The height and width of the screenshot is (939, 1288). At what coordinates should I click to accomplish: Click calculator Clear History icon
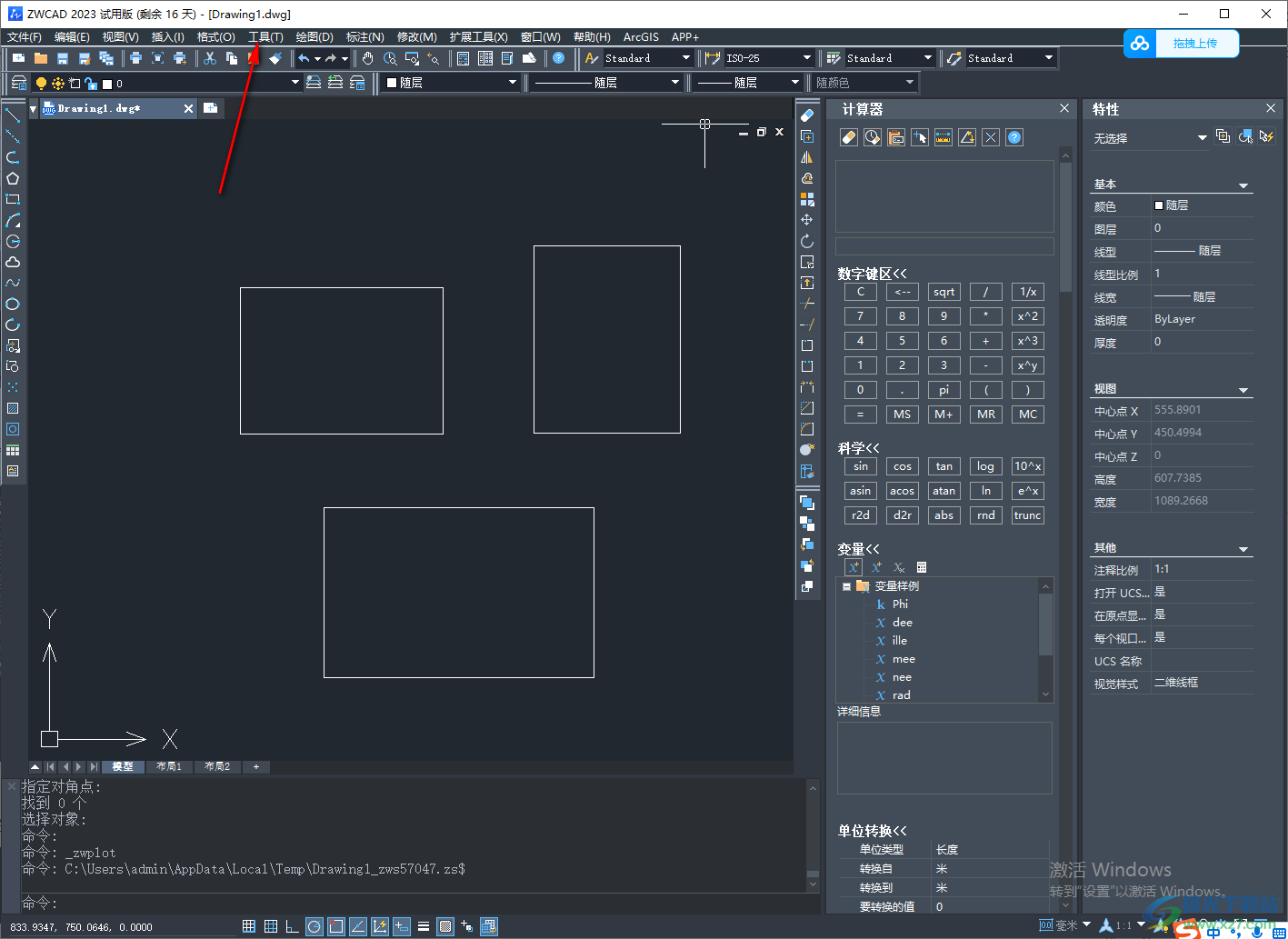(873, 137)
